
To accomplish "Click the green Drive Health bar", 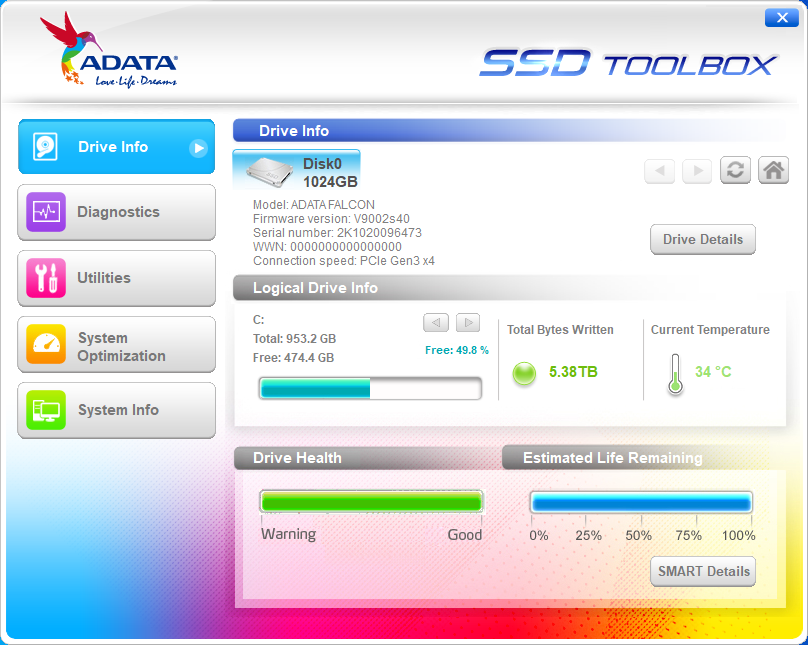I will click(x=371, y=502).
